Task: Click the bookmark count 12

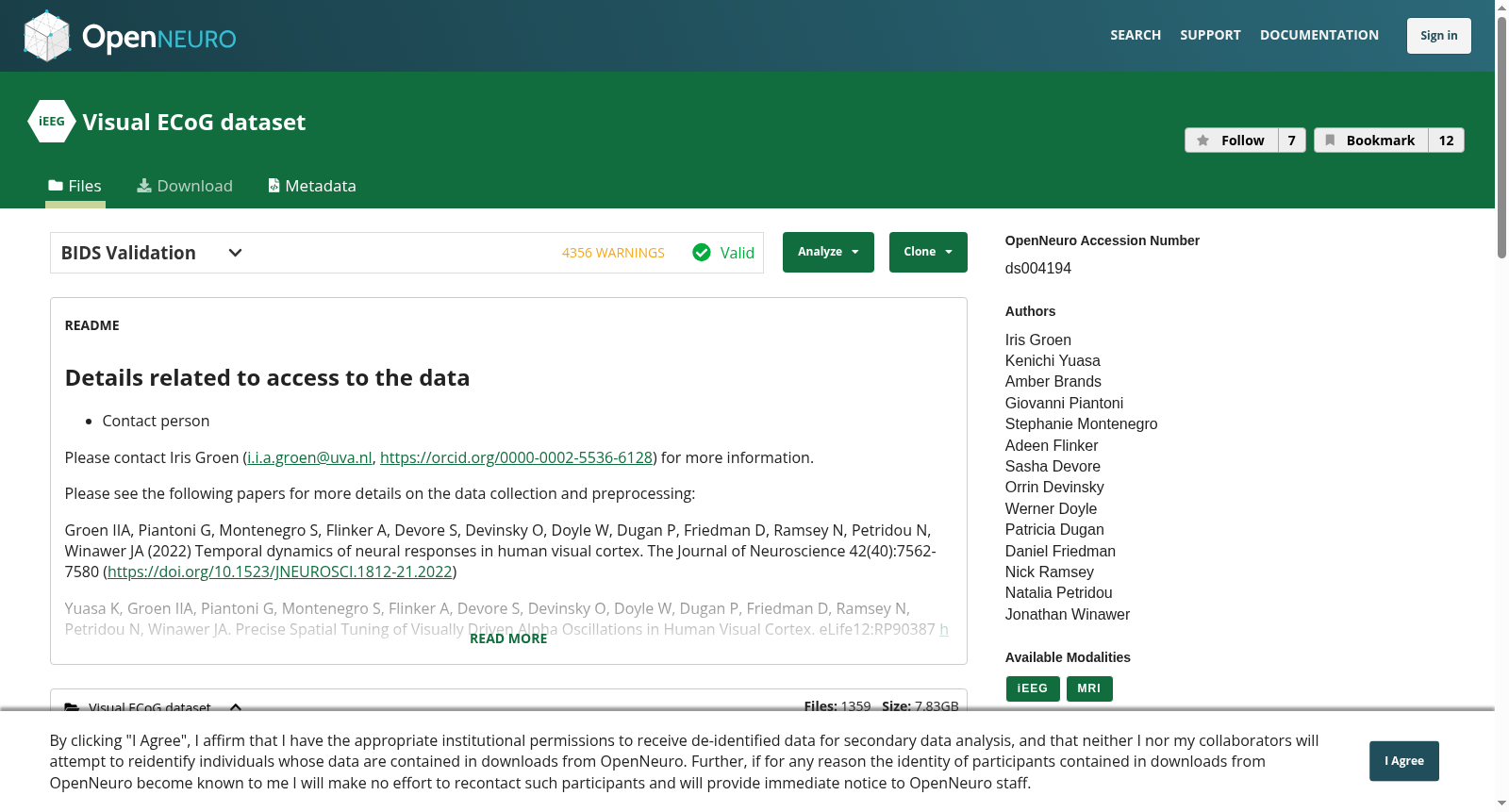Action: tap(1446, 141)
